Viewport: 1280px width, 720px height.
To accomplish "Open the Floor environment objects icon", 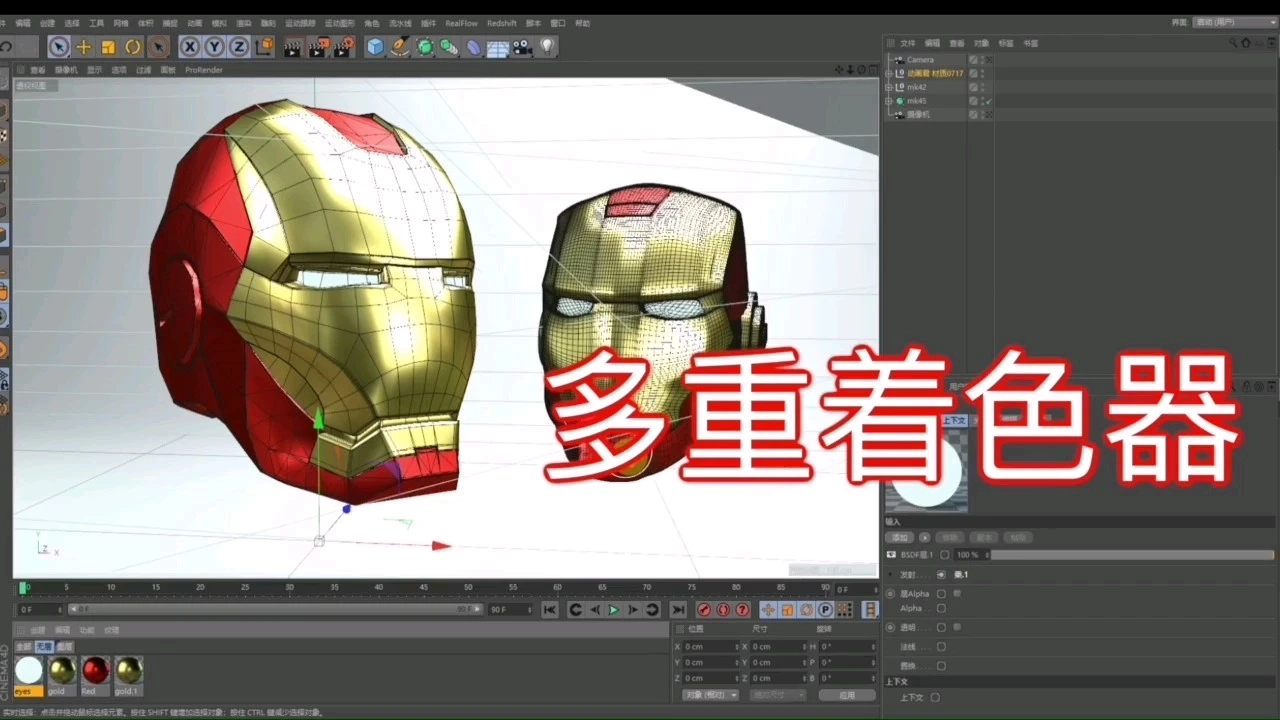I will pyautogui.click(x=498, y=47).
